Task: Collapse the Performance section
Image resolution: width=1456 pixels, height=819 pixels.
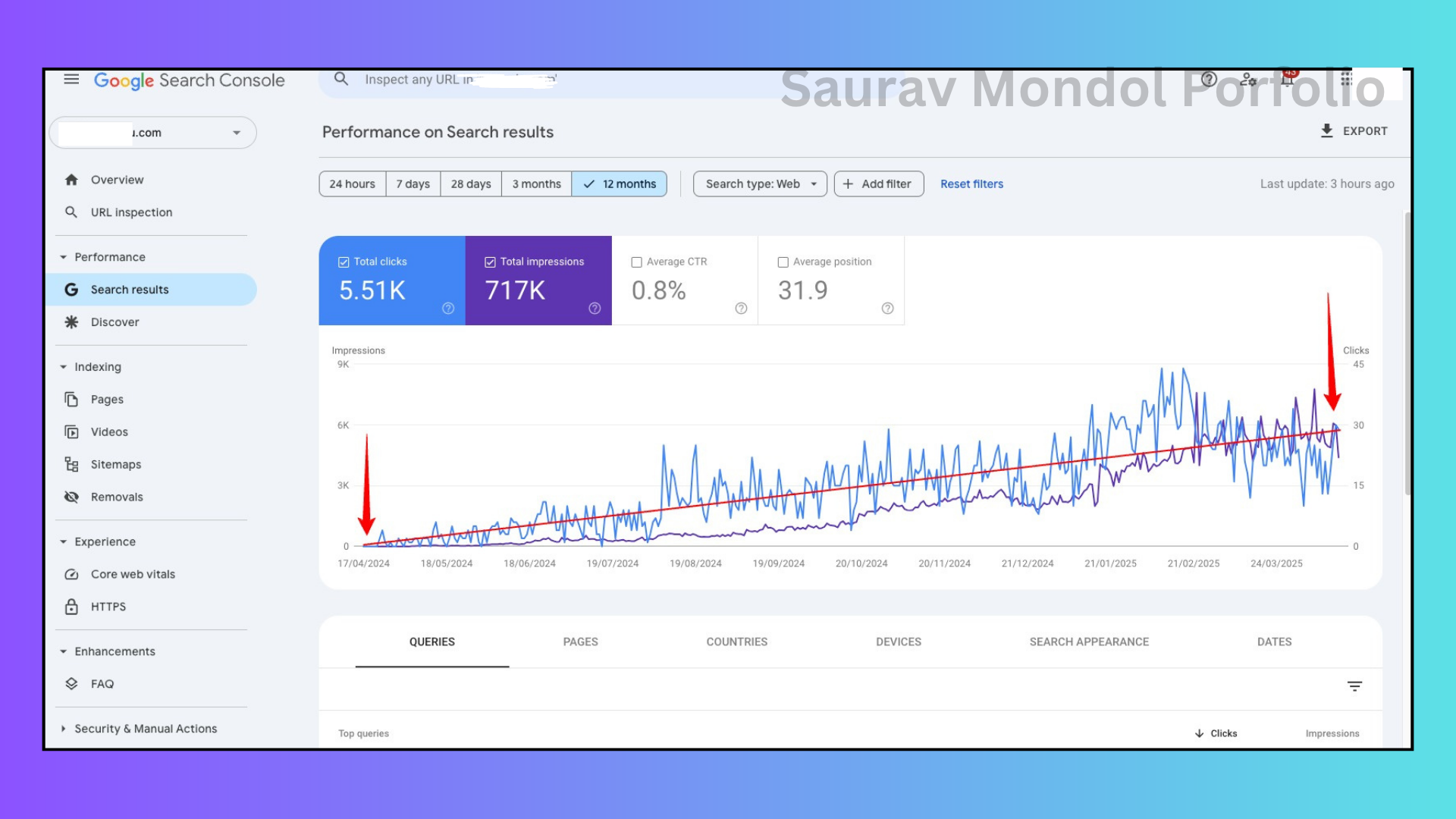Action: tap(63, 257)
